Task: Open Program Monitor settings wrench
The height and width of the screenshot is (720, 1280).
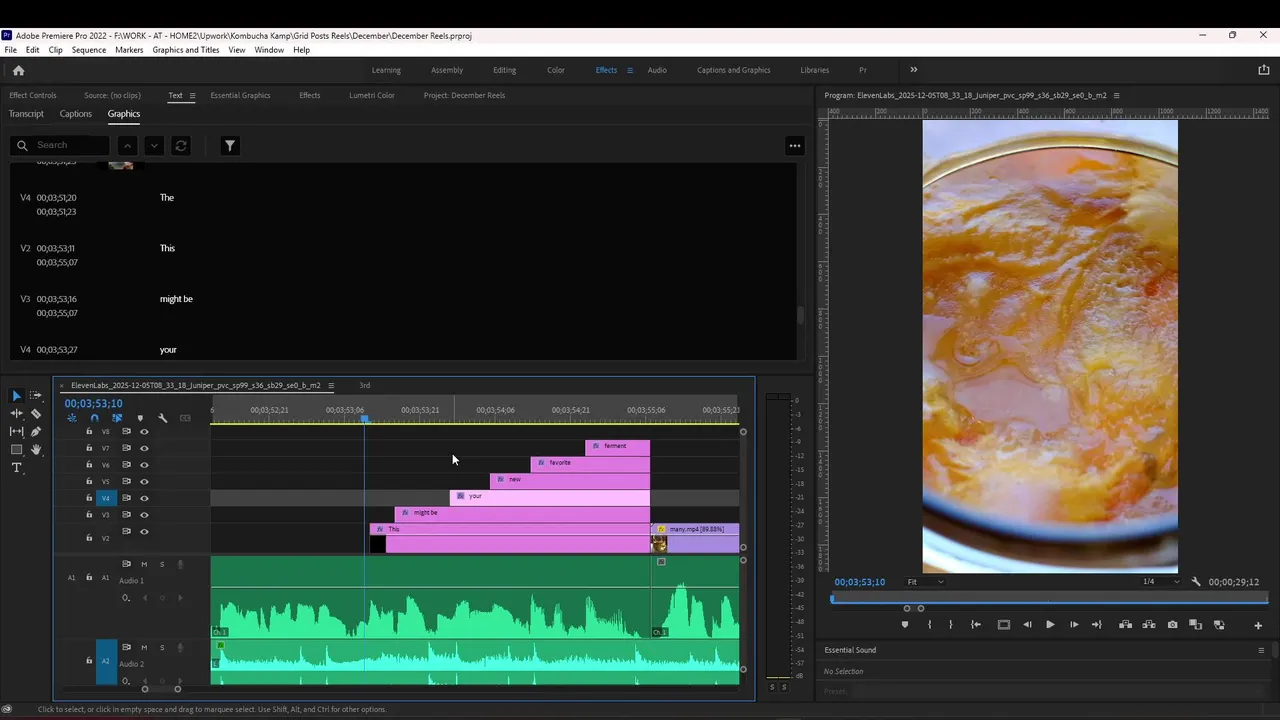Action: [1196, 582]
